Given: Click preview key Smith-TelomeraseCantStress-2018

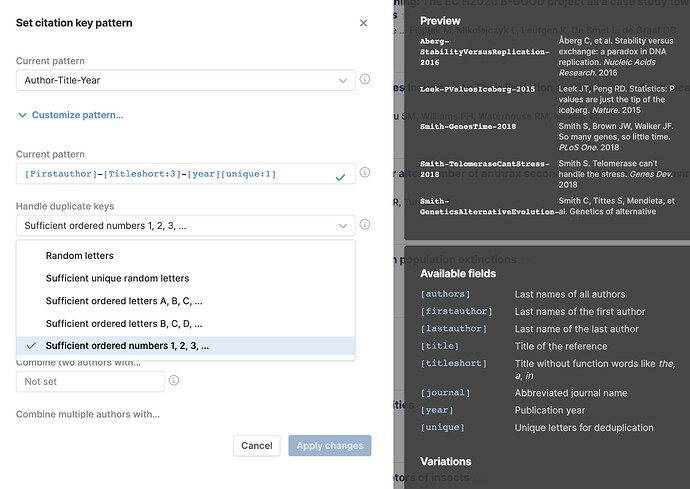Looking at the screenshot, I should (484, 169).
